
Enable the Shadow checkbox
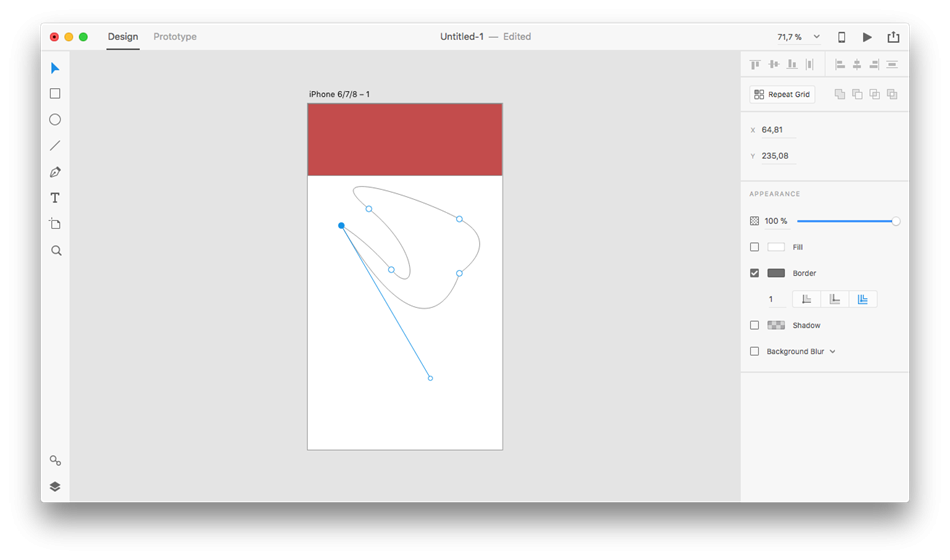754,325
